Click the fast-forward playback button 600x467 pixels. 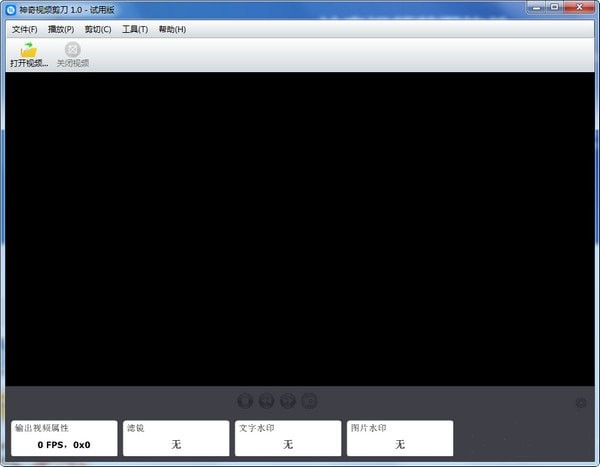point(288,401)
